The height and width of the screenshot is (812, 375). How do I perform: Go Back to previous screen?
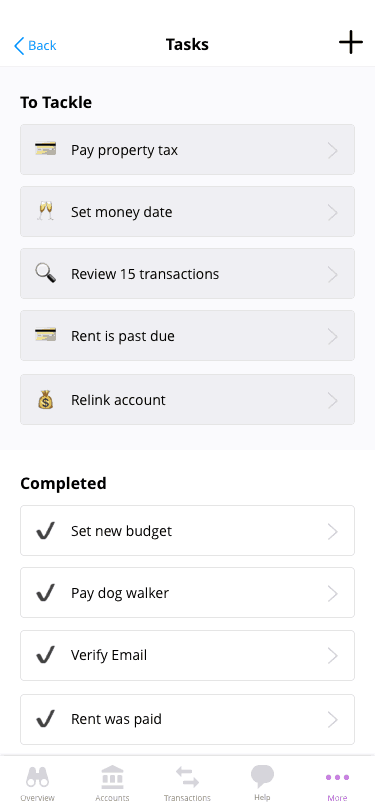pos(35,46)
